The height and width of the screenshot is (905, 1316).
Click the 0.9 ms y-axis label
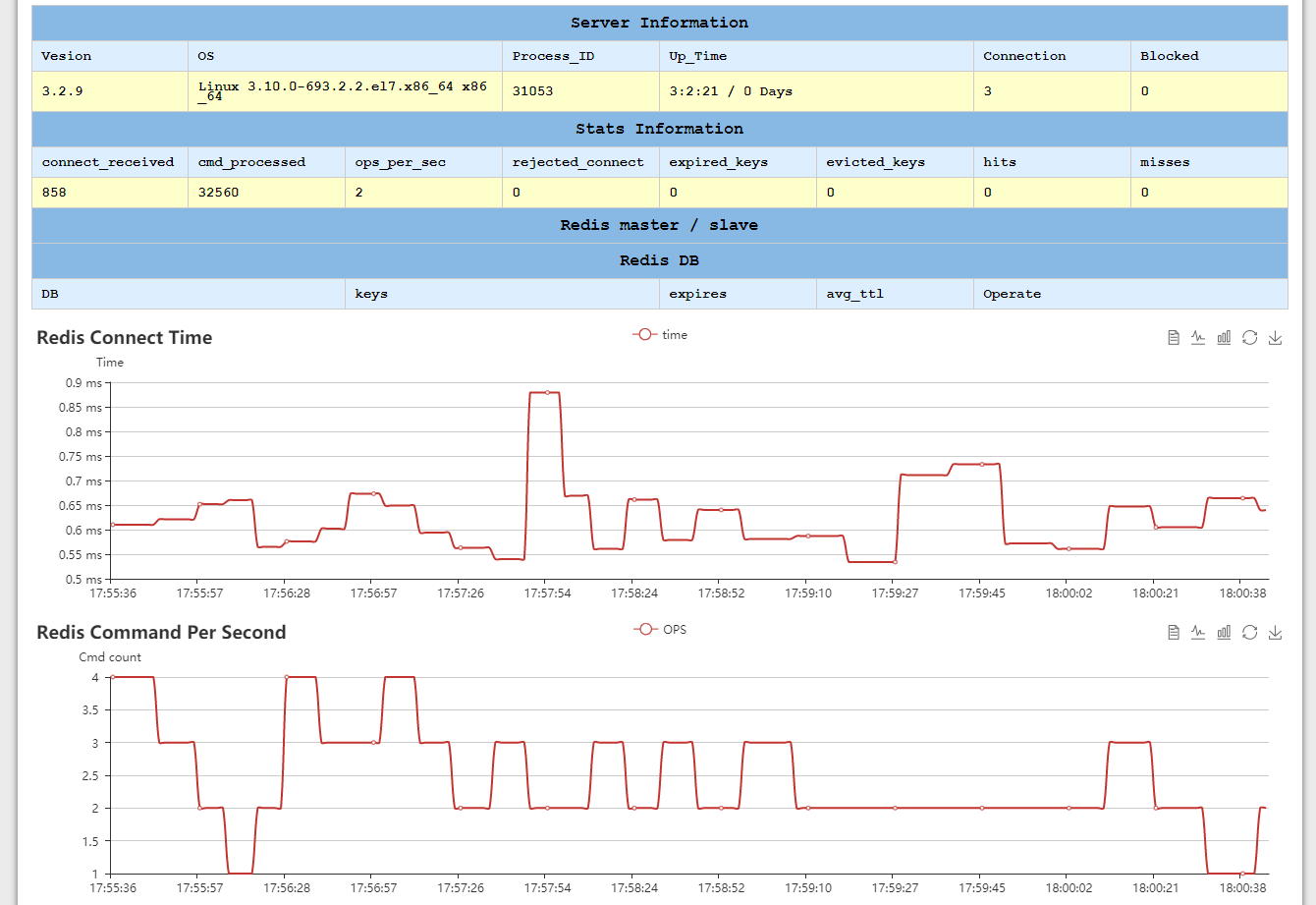coord(83,383)
